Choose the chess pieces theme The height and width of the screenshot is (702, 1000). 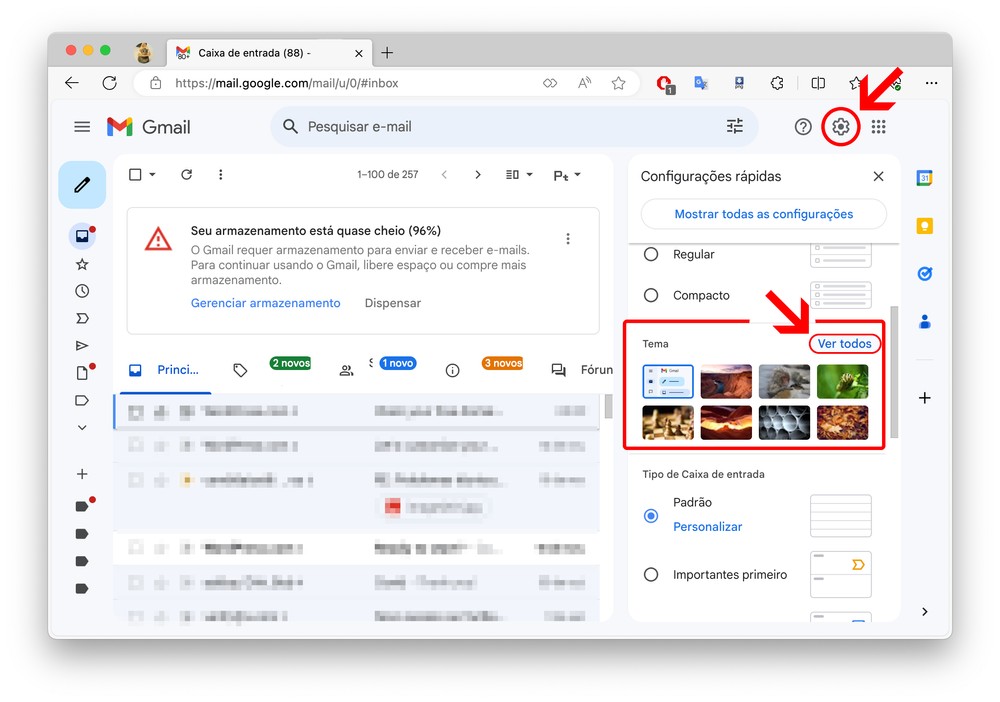[x=668, y=423]
